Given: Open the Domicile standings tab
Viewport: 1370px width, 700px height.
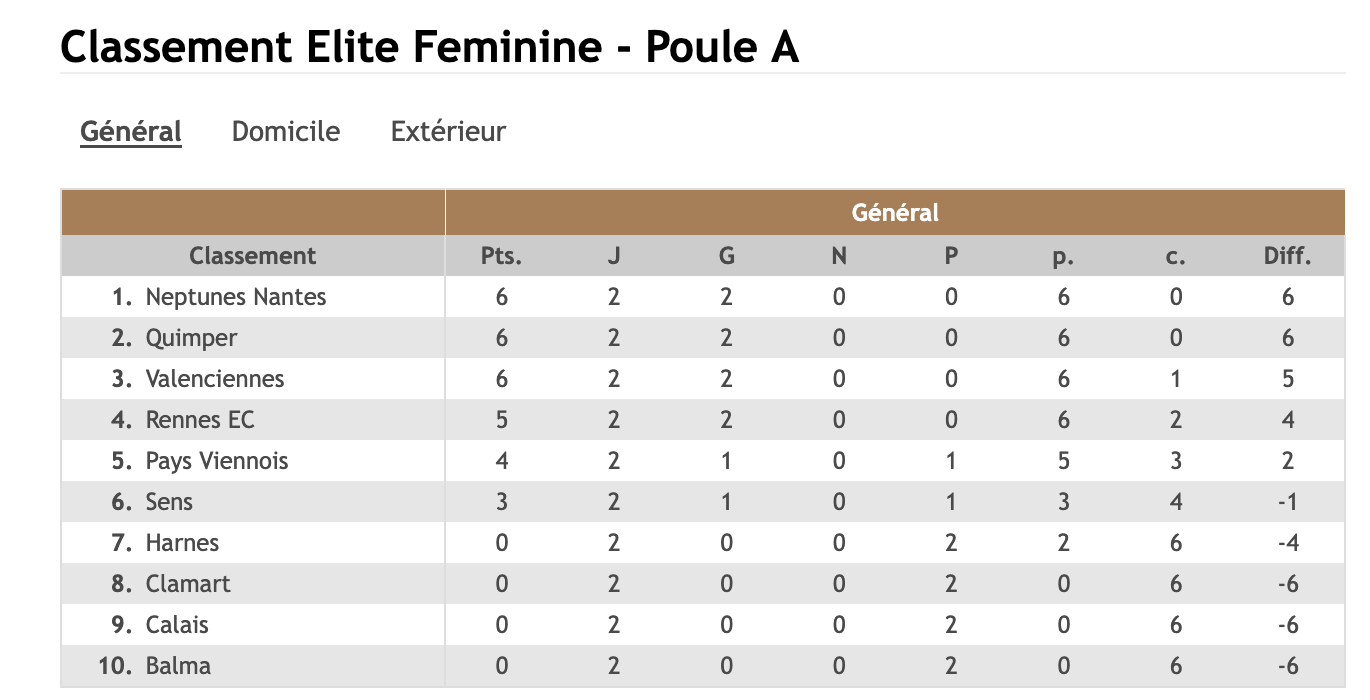Looking at the screenshot, I should (x=286, y=131).
